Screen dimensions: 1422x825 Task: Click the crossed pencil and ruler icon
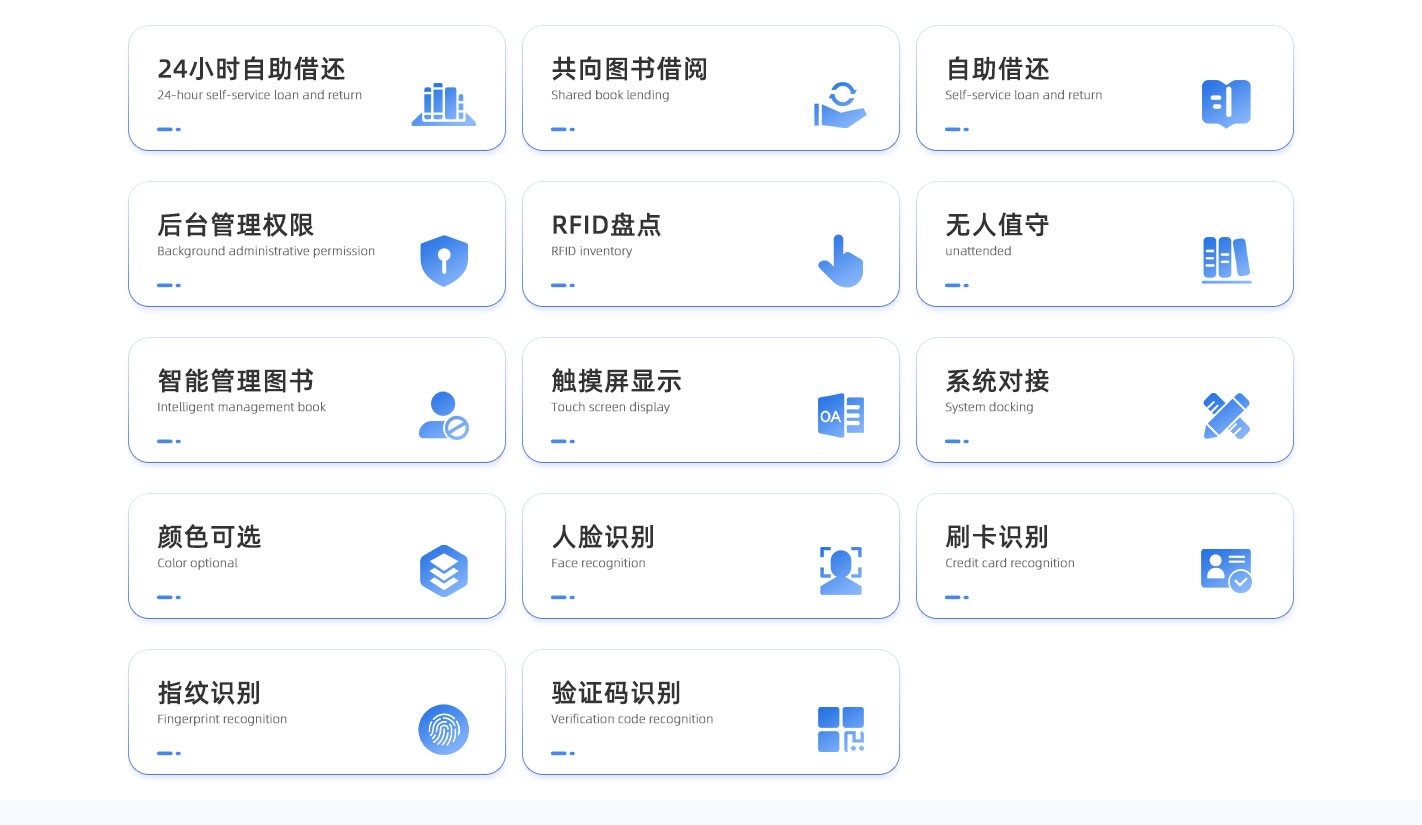pos(1226,416)
